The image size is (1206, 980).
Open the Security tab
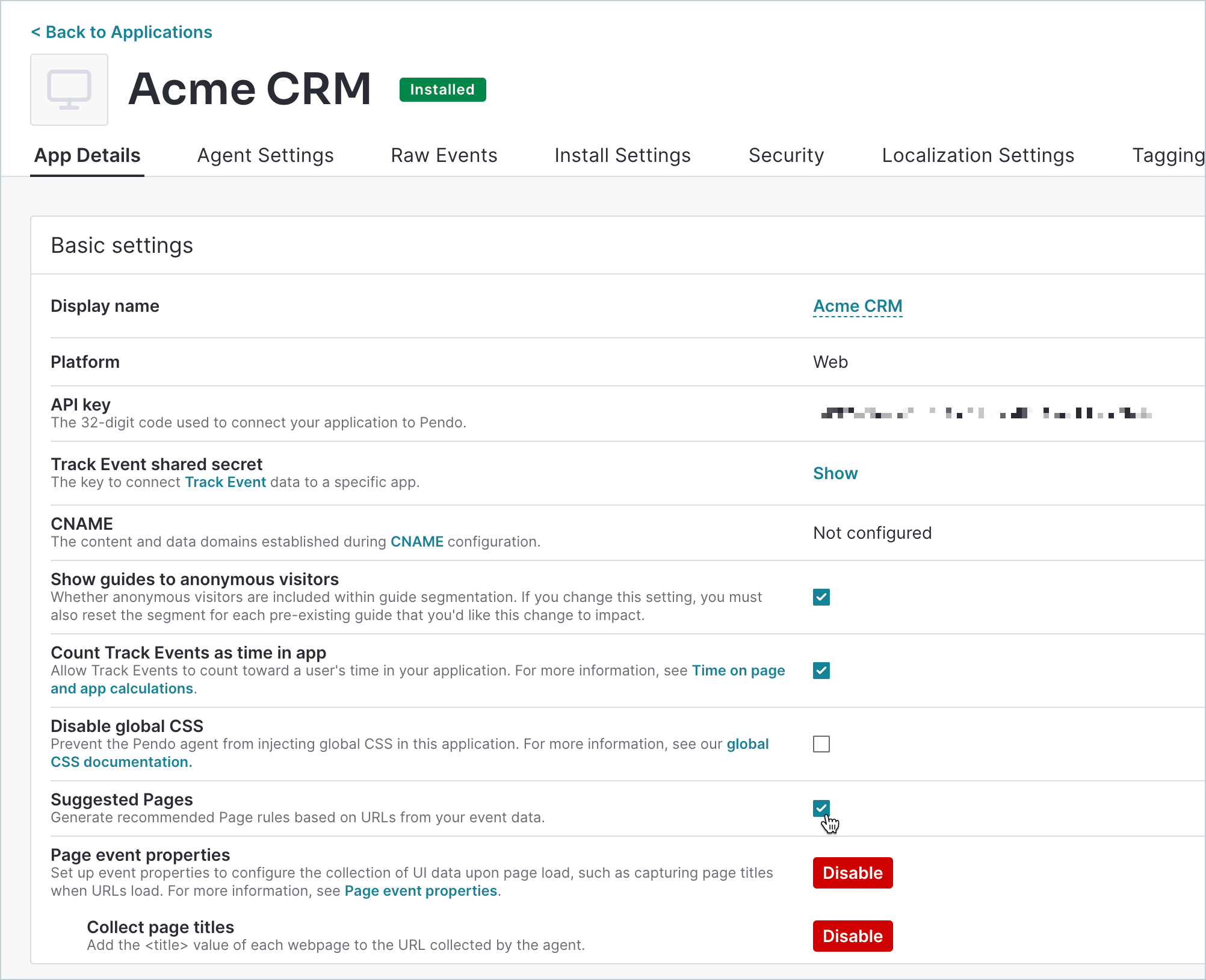coord(786,155)
